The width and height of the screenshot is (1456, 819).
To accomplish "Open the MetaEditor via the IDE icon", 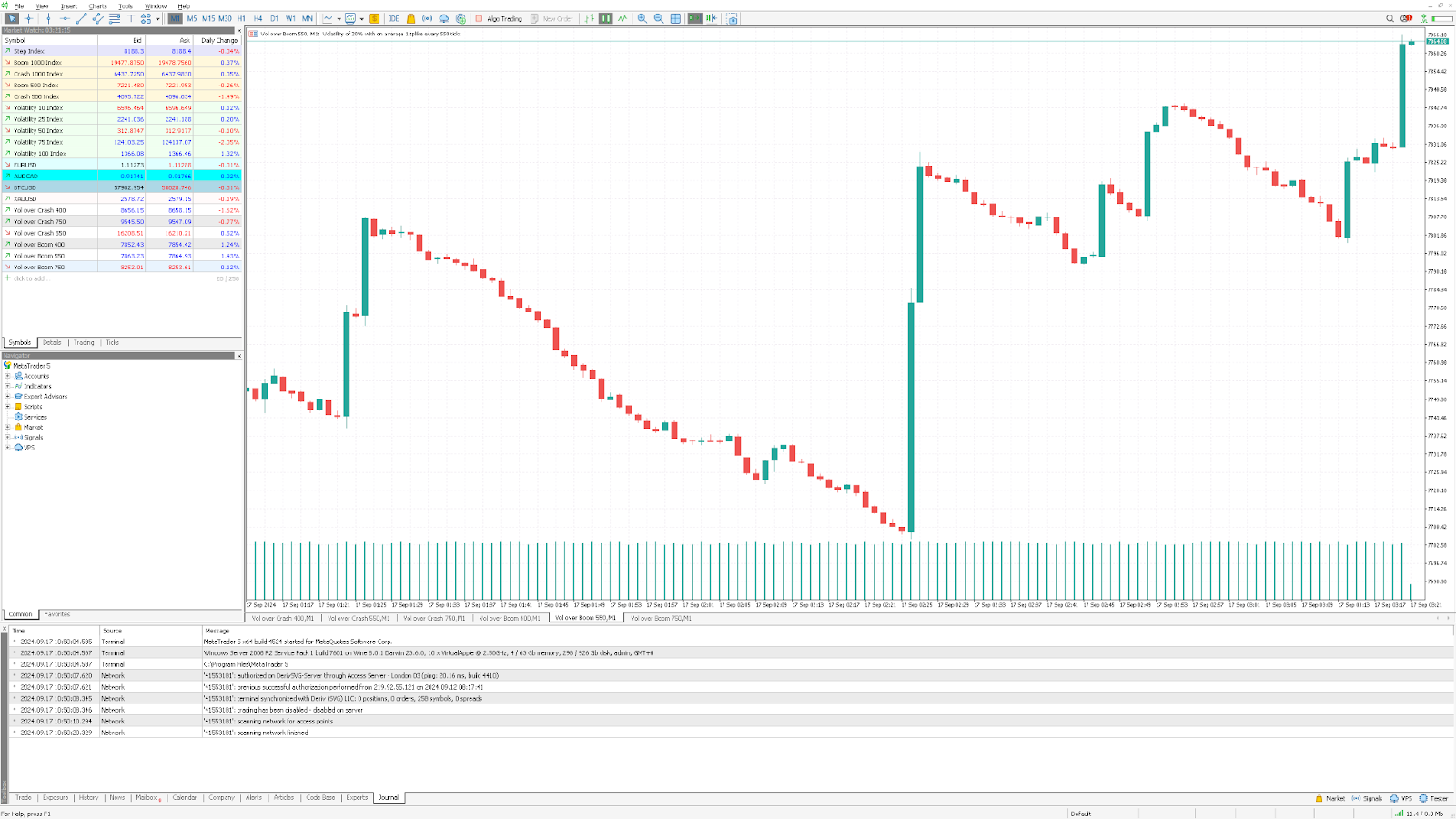I will tap(393, 18).
